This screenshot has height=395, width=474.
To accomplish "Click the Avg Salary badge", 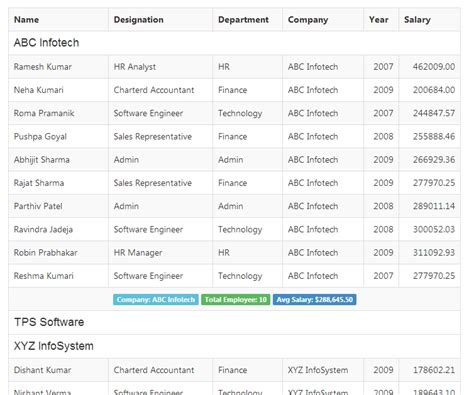I will 315,300.
